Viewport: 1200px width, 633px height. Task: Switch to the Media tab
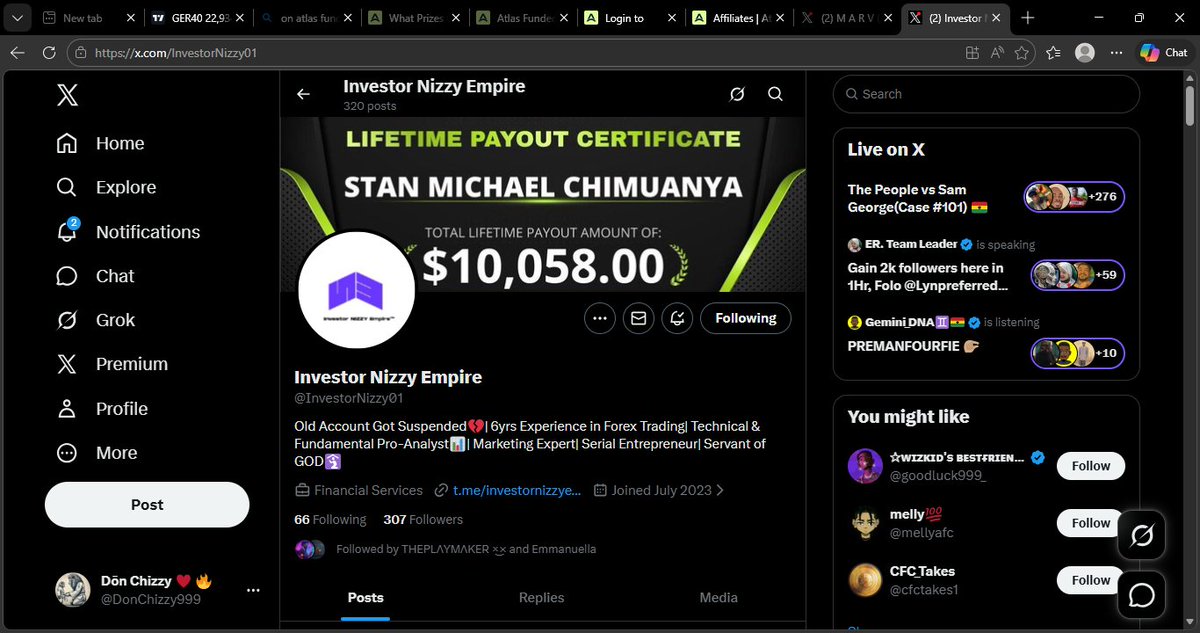pyautogui.click(x=718, y=597)
